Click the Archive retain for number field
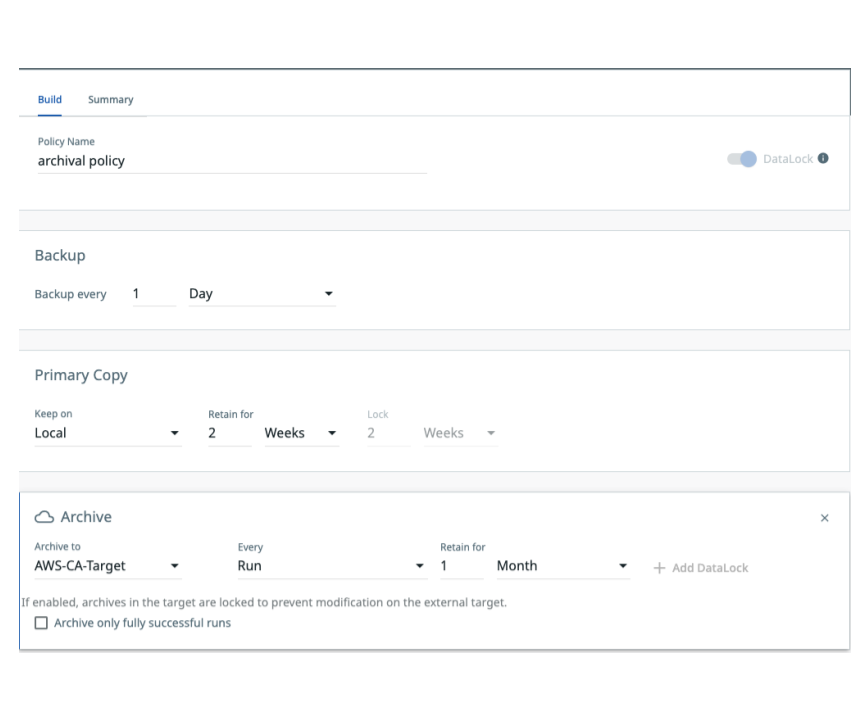This screenshot has width=867, height=720. tap(459, 566)
